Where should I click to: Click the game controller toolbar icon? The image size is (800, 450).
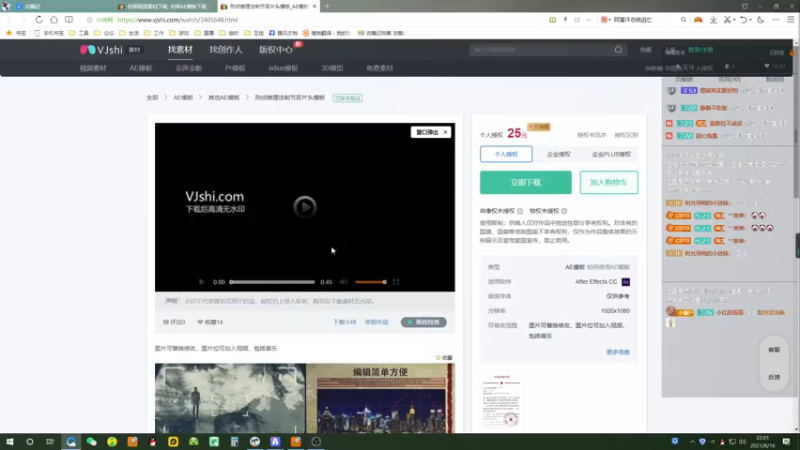coord(698,20)
